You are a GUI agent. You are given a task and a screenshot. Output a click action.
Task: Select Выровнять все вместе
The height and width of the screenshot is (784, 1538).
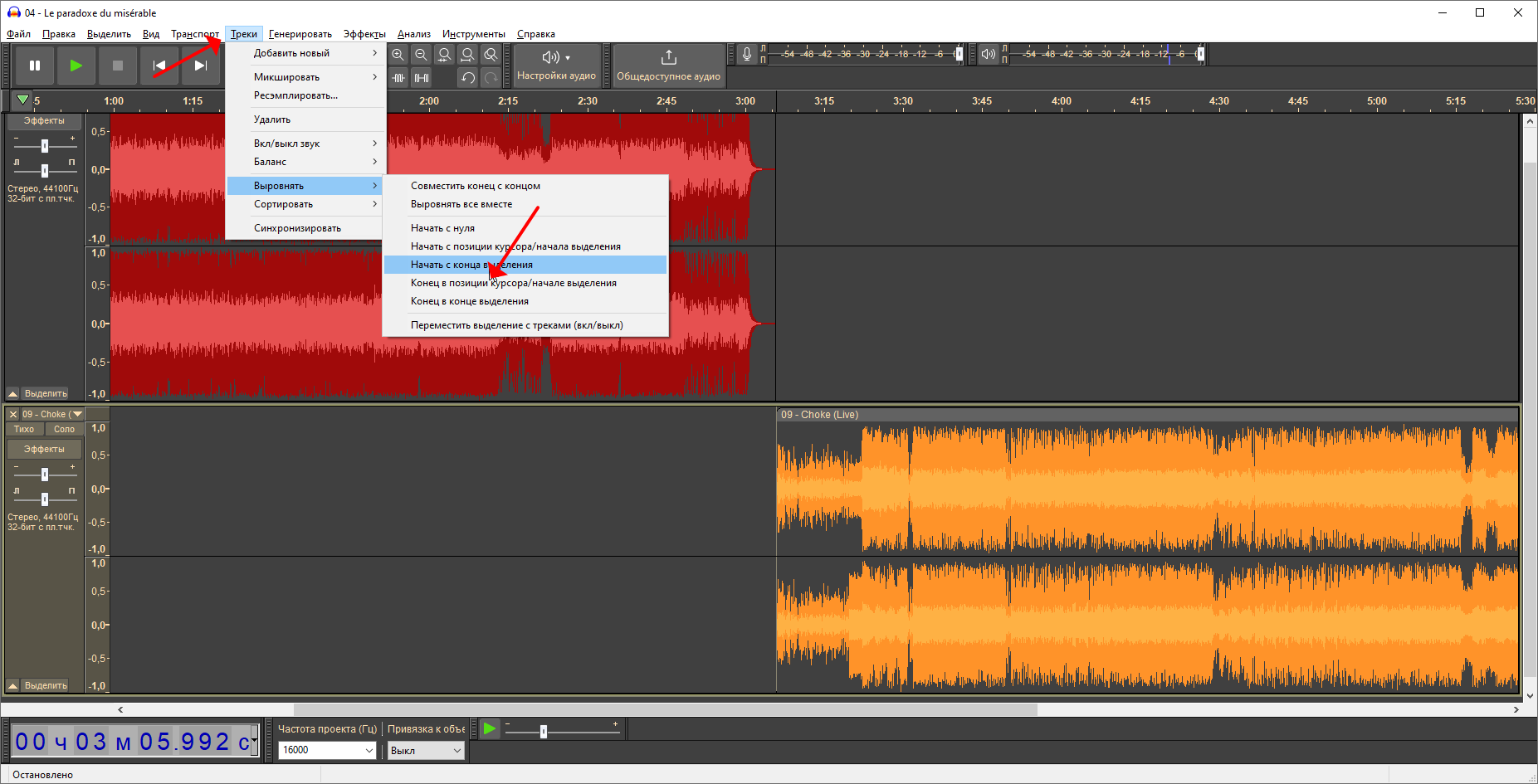click(525, 204)
